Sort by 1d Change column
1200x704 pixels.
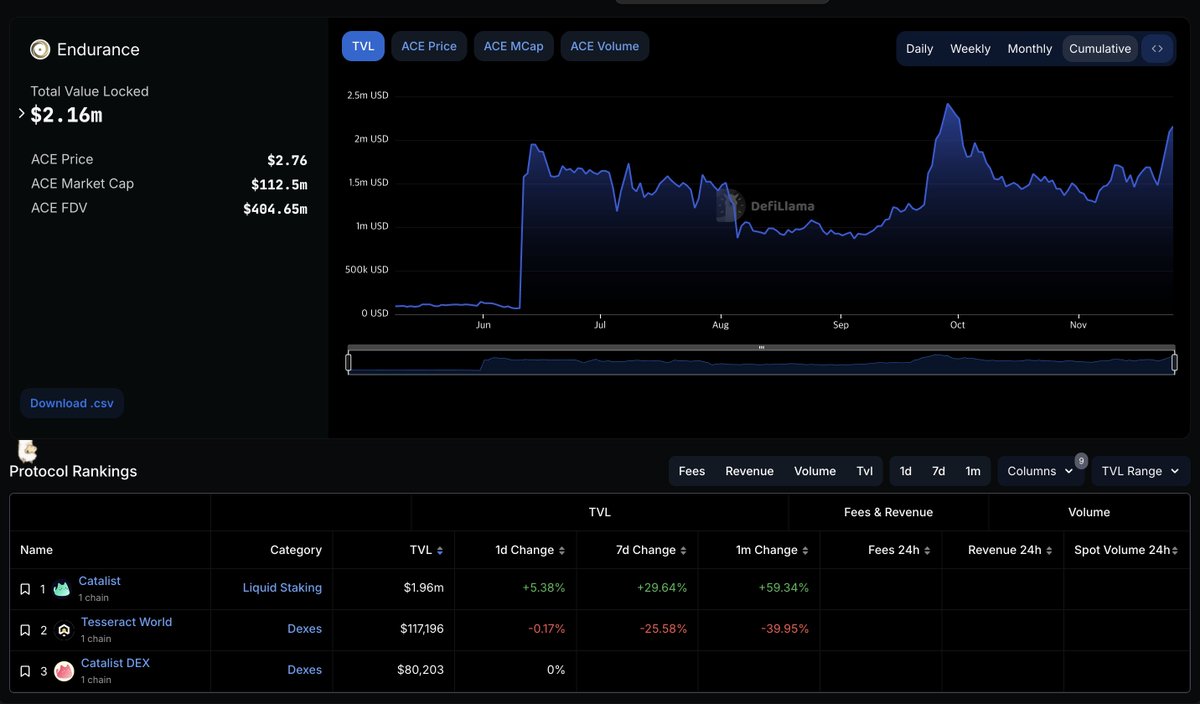click(x=561, y=550)
